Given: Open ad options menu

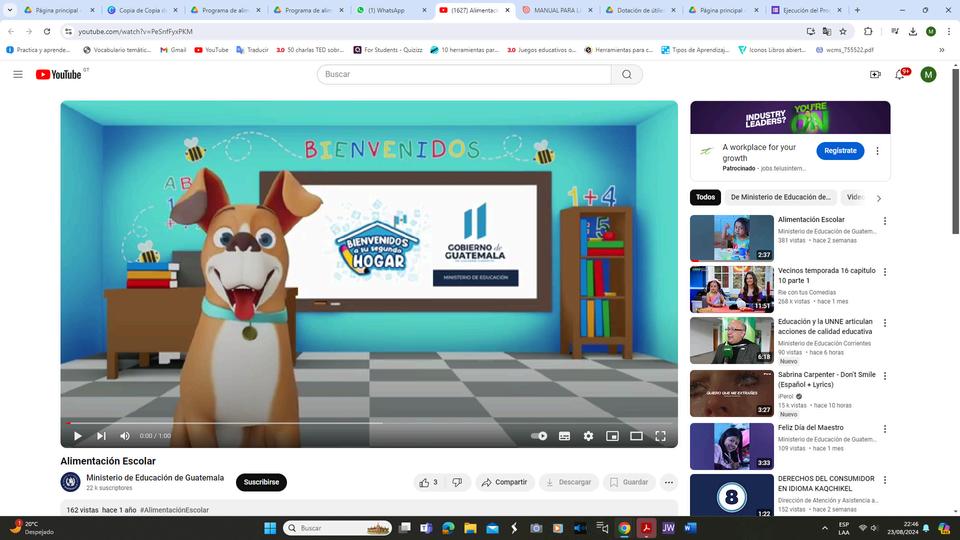Looking at the screenshot, I should (877, 151).
